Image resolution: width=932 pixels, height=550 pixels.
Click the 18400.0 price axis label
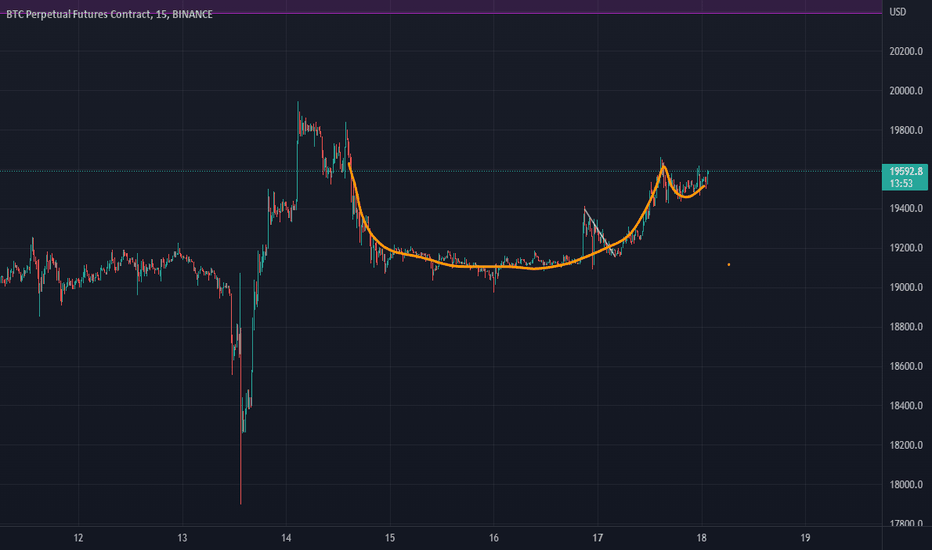906,406
